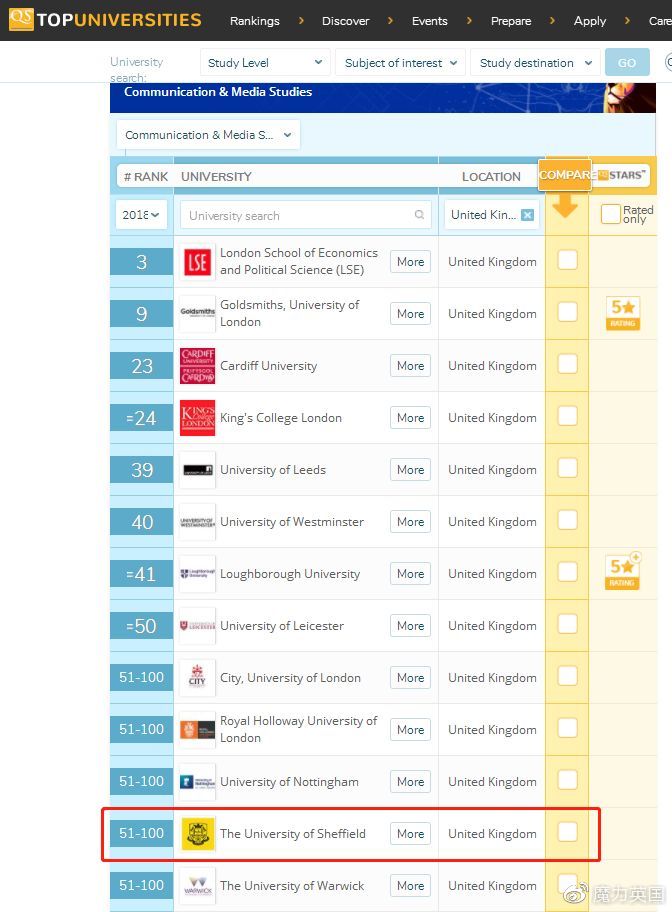Open the Study Level dropdown
Image resolution: width=672 pixels, height=912 pixels.
click(265, 62)
